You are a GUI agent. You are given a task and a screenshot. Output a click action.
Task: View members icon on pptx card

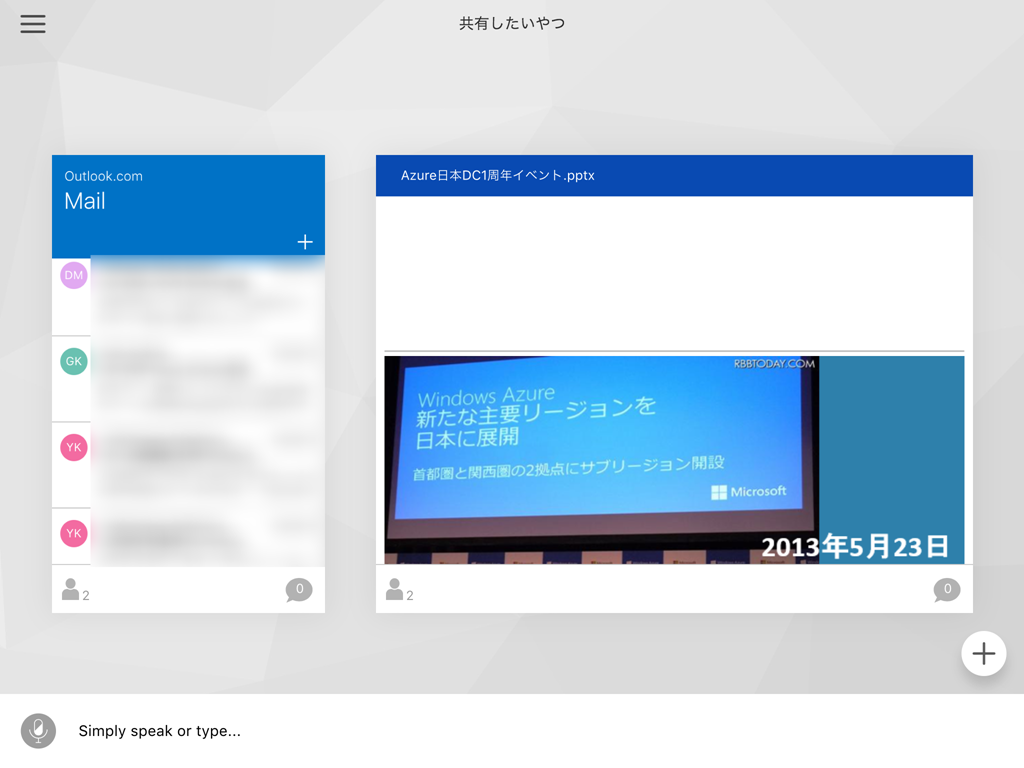tap(399, 590)
